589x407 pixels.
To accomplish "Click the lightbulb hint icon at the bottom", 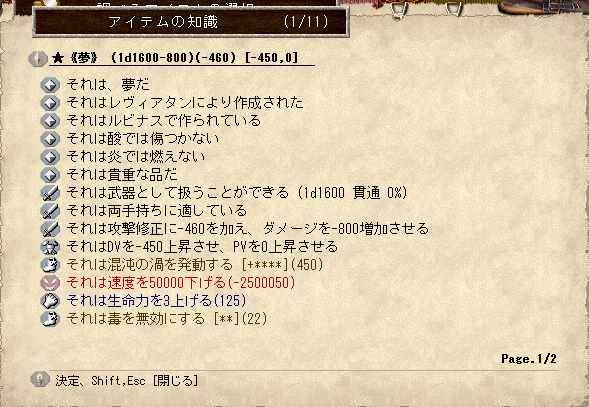I will pos(40,380).
